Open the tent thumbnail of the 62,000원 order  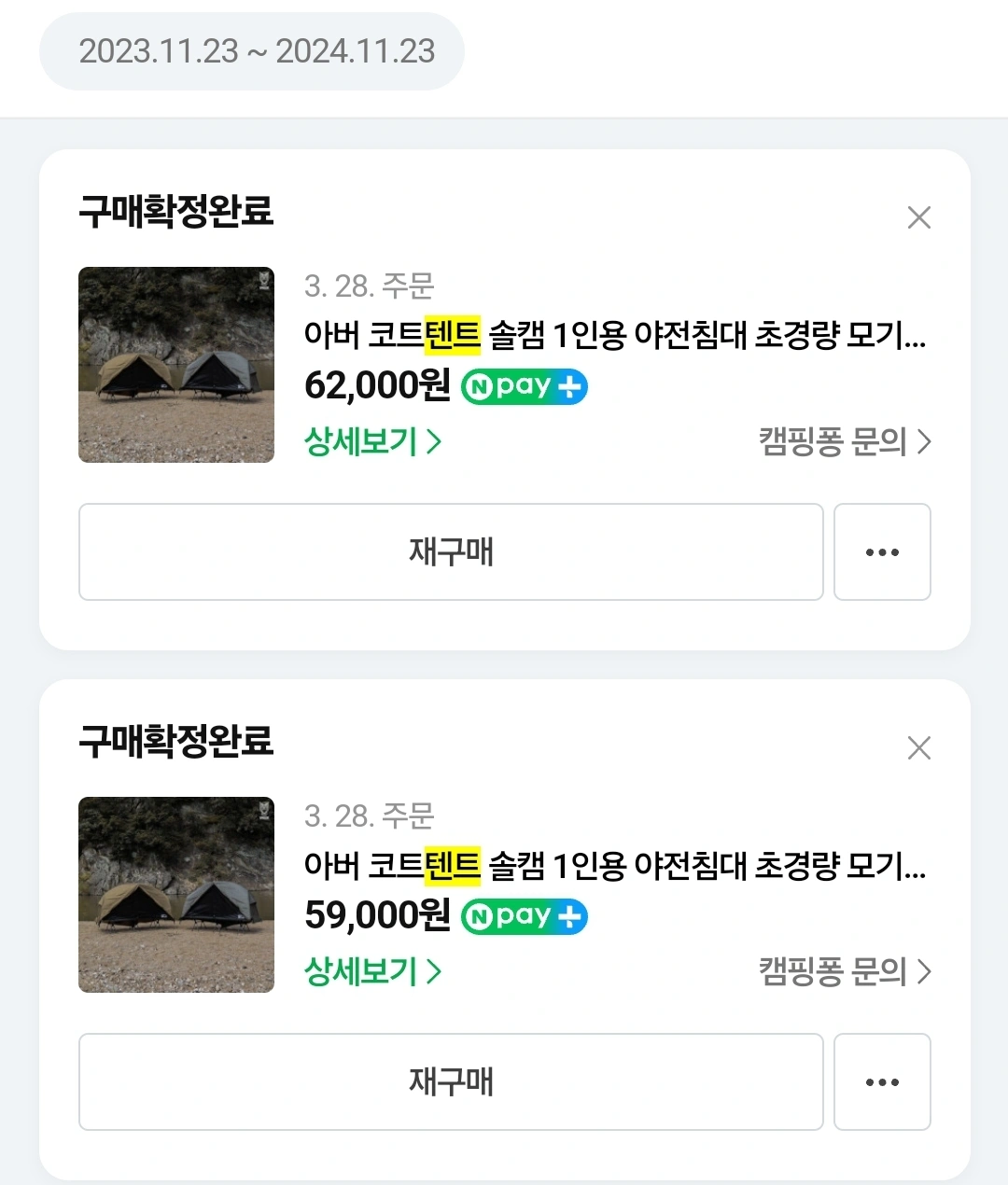pyautogui.click(x=176, y=365)
